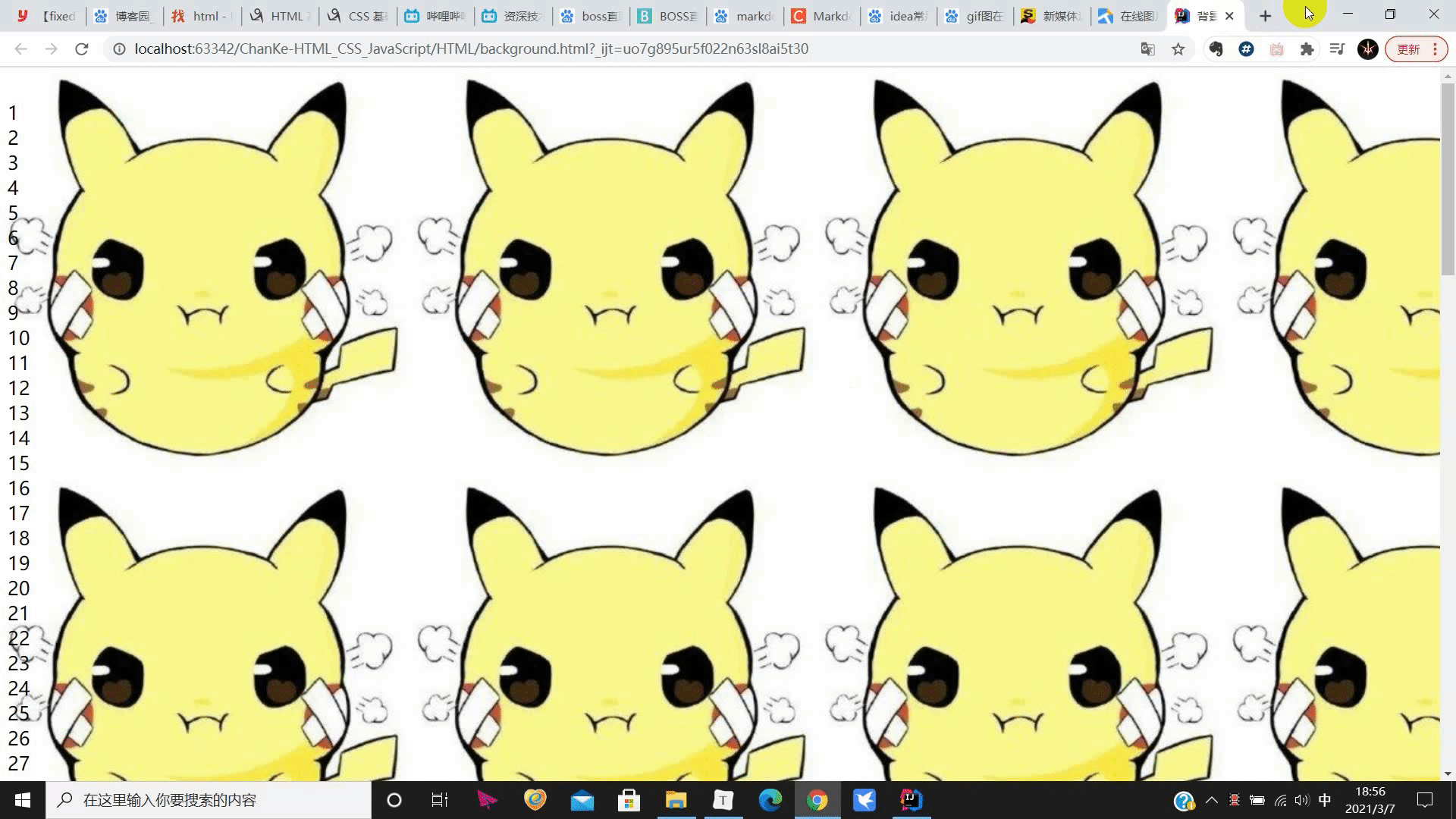Image resolution: width=1456 pixels, height=819 pixels.
Task: Open the Extensions puzzle piece menu
Action: (1307, 49)
